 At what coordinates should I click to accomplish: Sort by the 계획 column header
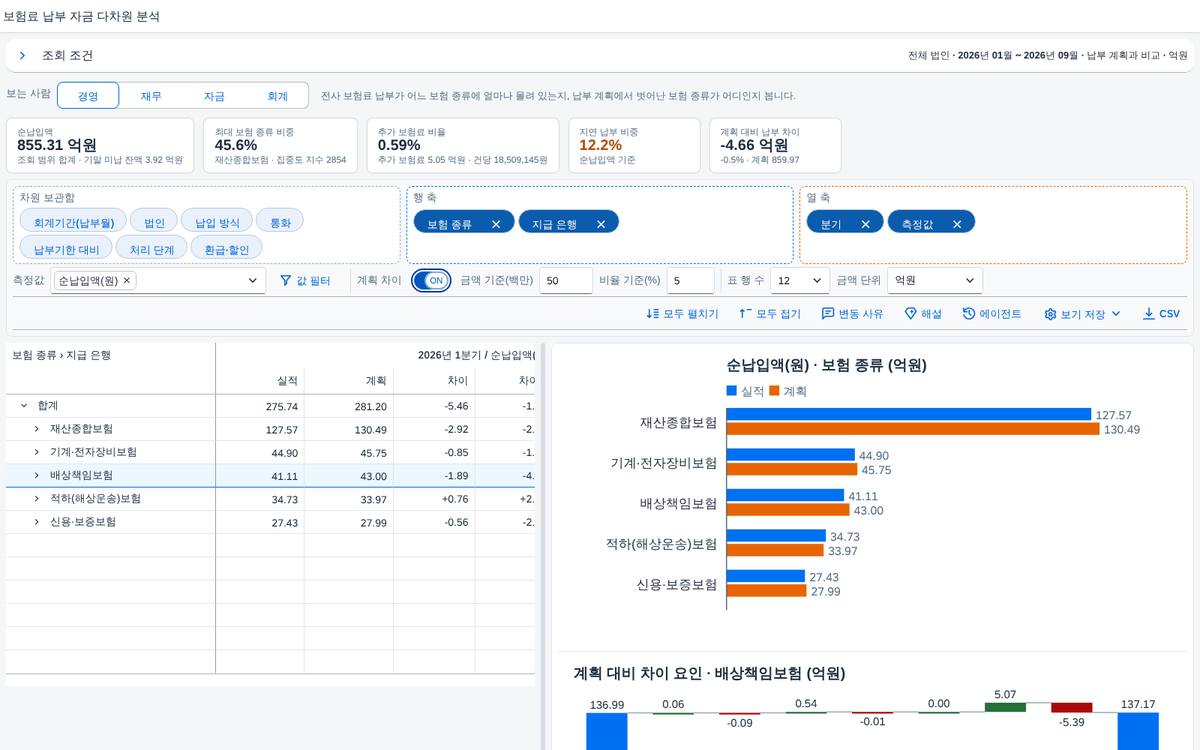349,381
